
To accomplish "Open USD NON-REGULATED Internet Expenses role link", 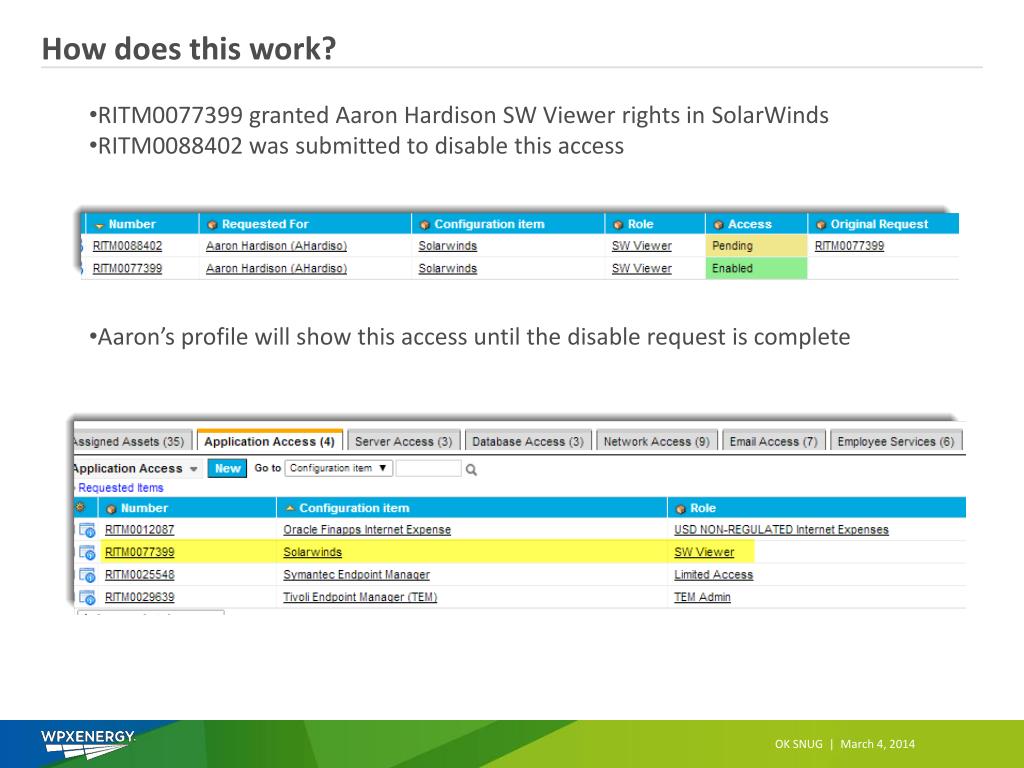I will click(781, 530).
